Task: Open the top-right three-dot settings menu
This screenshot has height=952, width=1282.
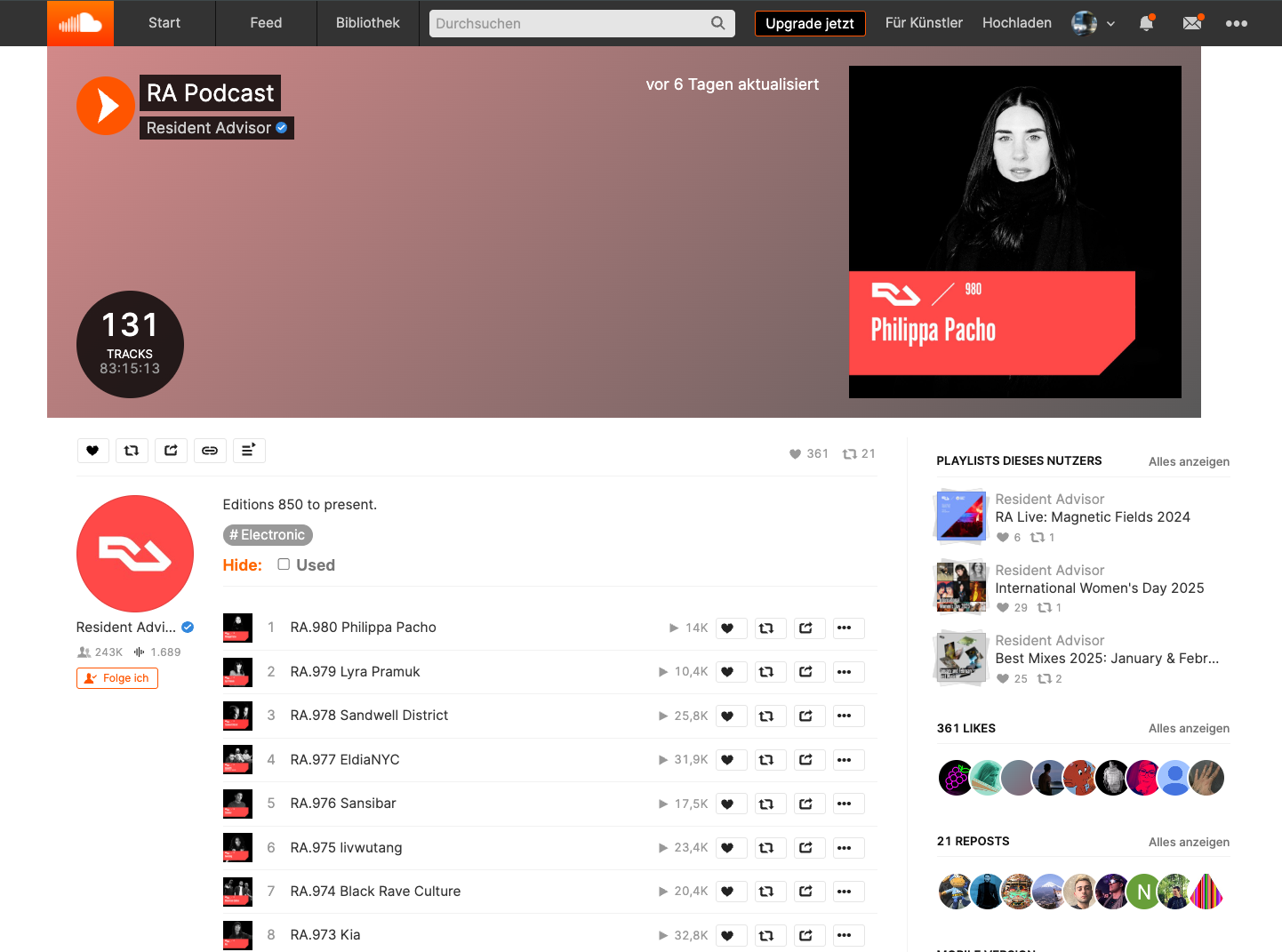Action: tap(1237, 23)
